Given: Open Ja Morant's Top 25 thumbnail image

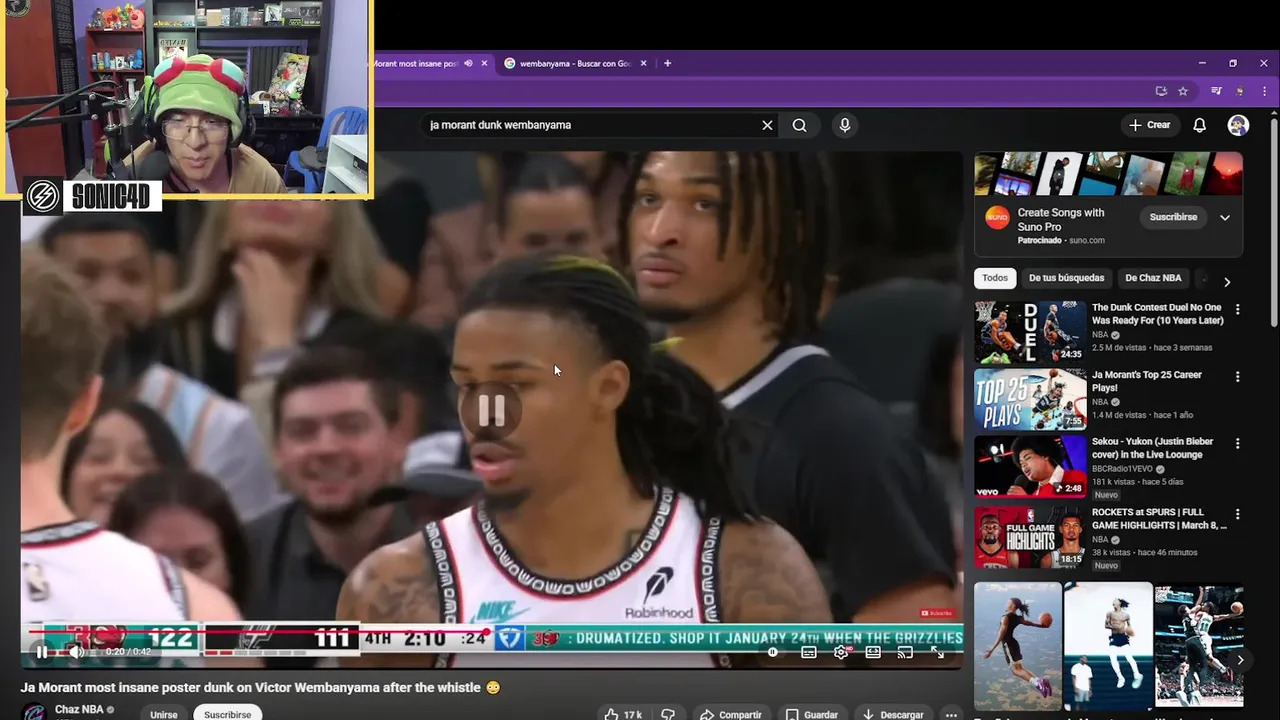Looking at the screenshot, I should [x=1030, y=399].
